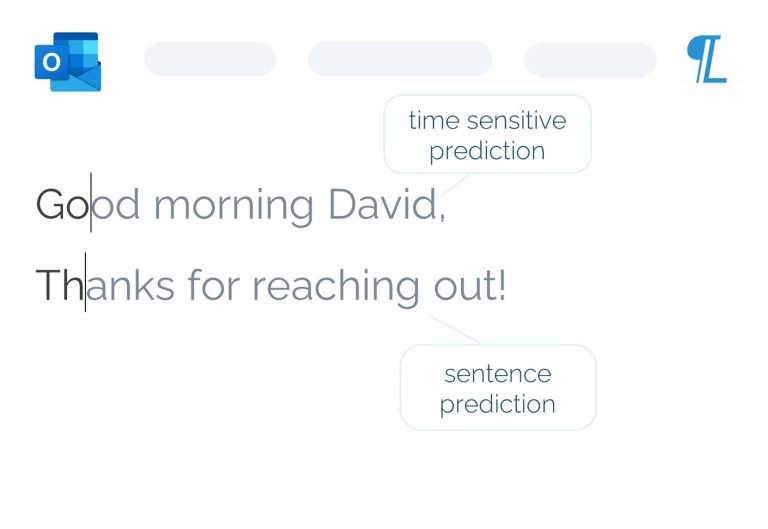Click the word "for" in the second line
This screenshot has height=529, width=768.
pyautogui.click(x=213, y=286)
